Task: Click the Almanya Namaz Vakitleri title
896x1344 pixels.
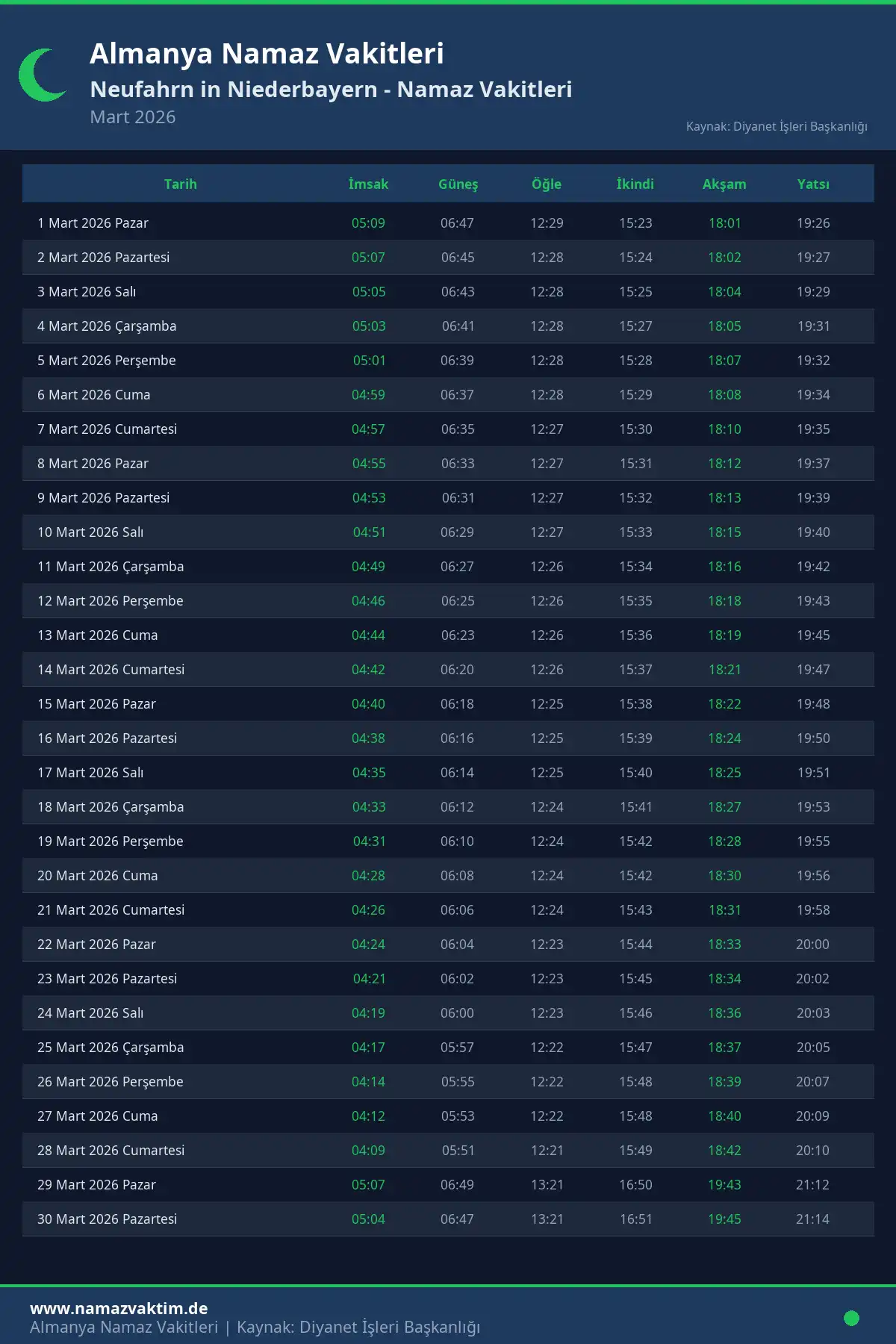Action: click(267, 54)
